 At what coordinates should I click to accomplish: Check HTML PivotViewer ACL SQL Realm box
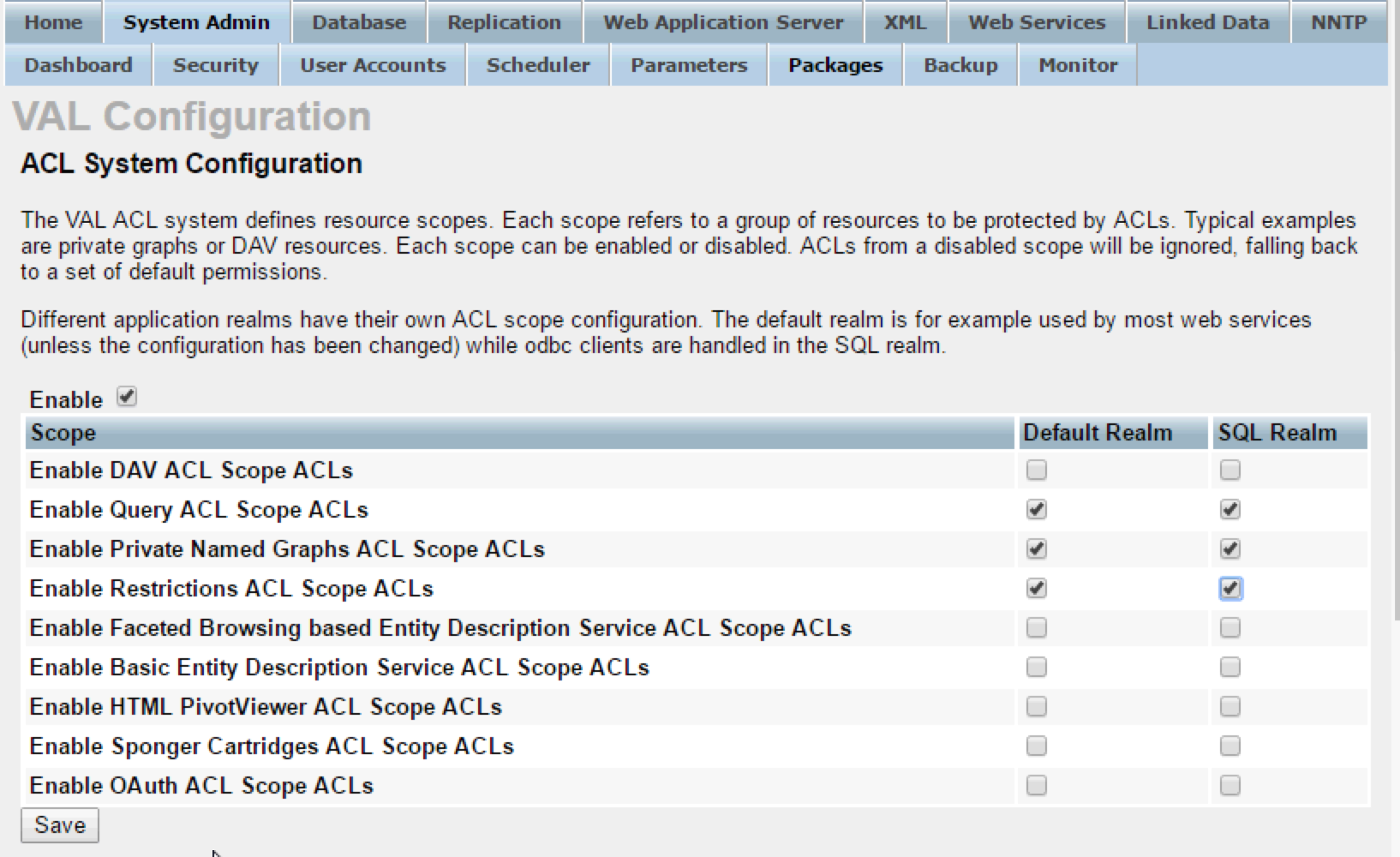coord(1229,706)
